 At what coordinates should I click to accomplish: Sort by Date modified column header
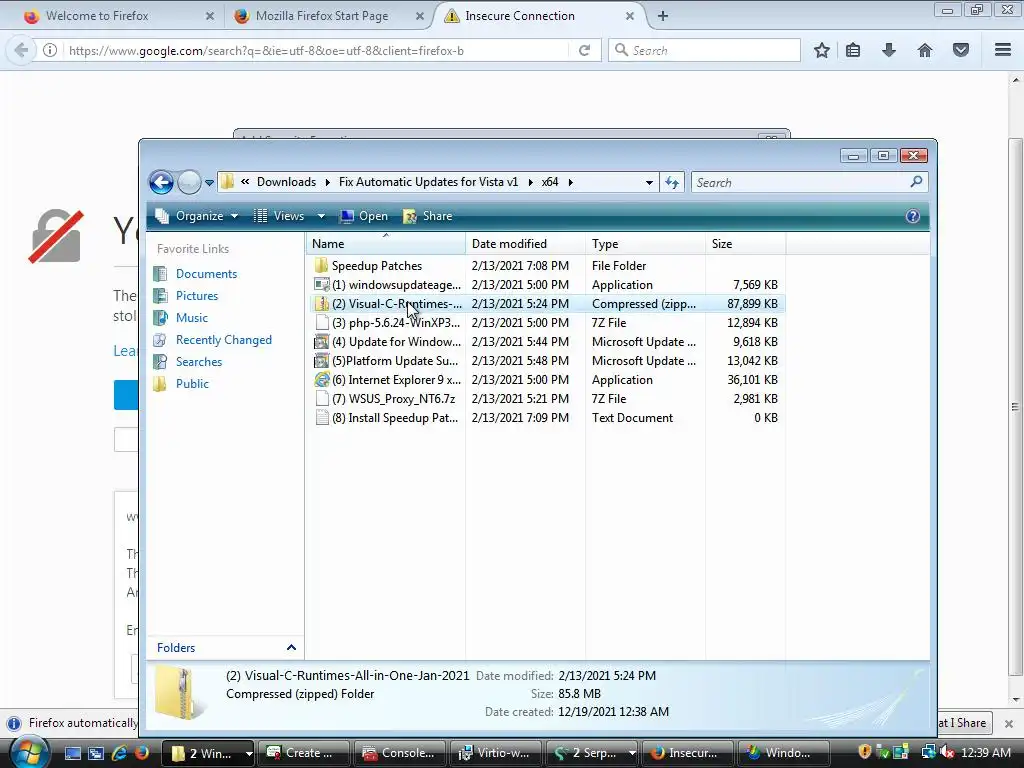[x=525, y=244]
